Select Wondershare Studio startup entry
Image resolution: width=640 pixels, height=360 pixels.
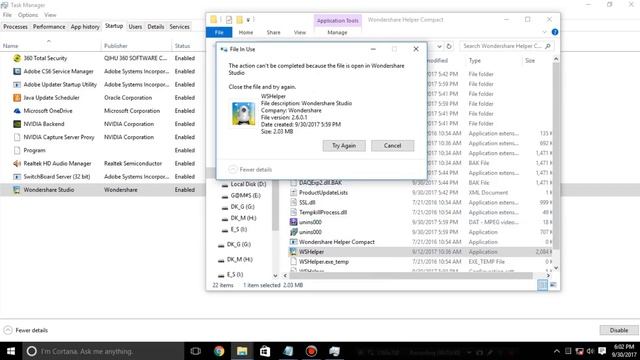102,190
